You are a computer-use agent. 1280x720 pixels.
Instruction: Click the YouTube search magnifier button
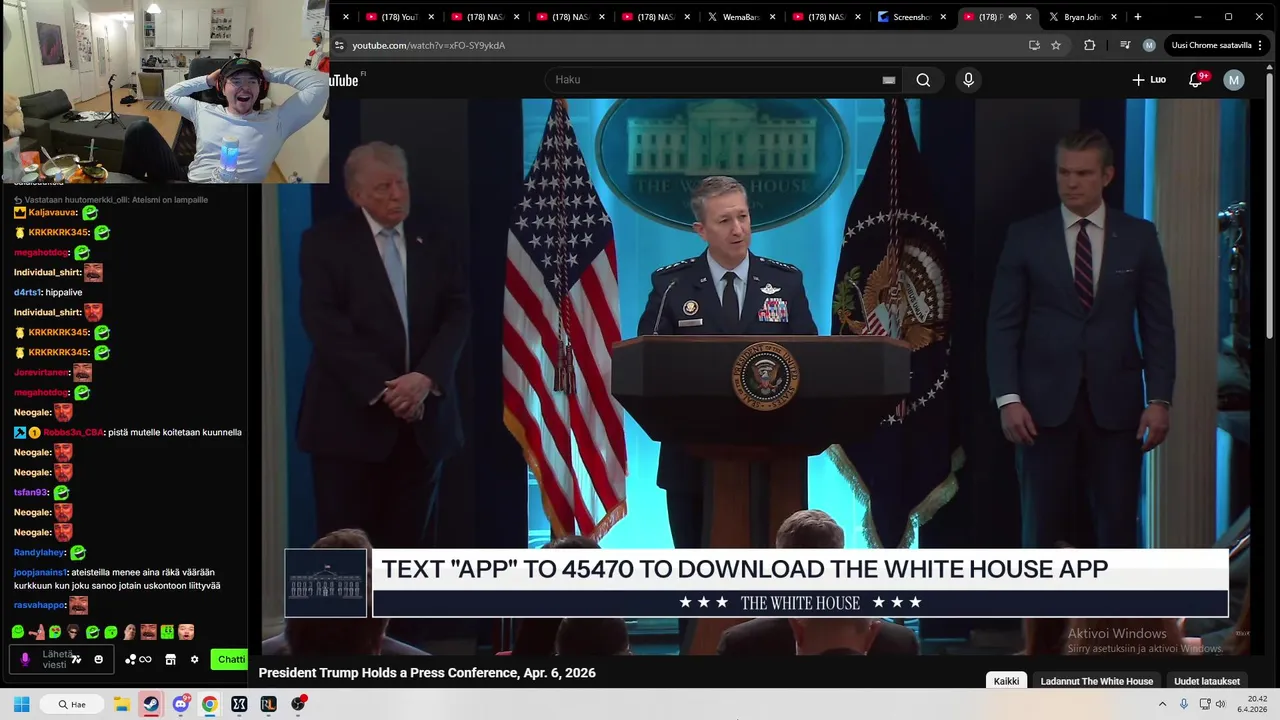tap(923, 80)
